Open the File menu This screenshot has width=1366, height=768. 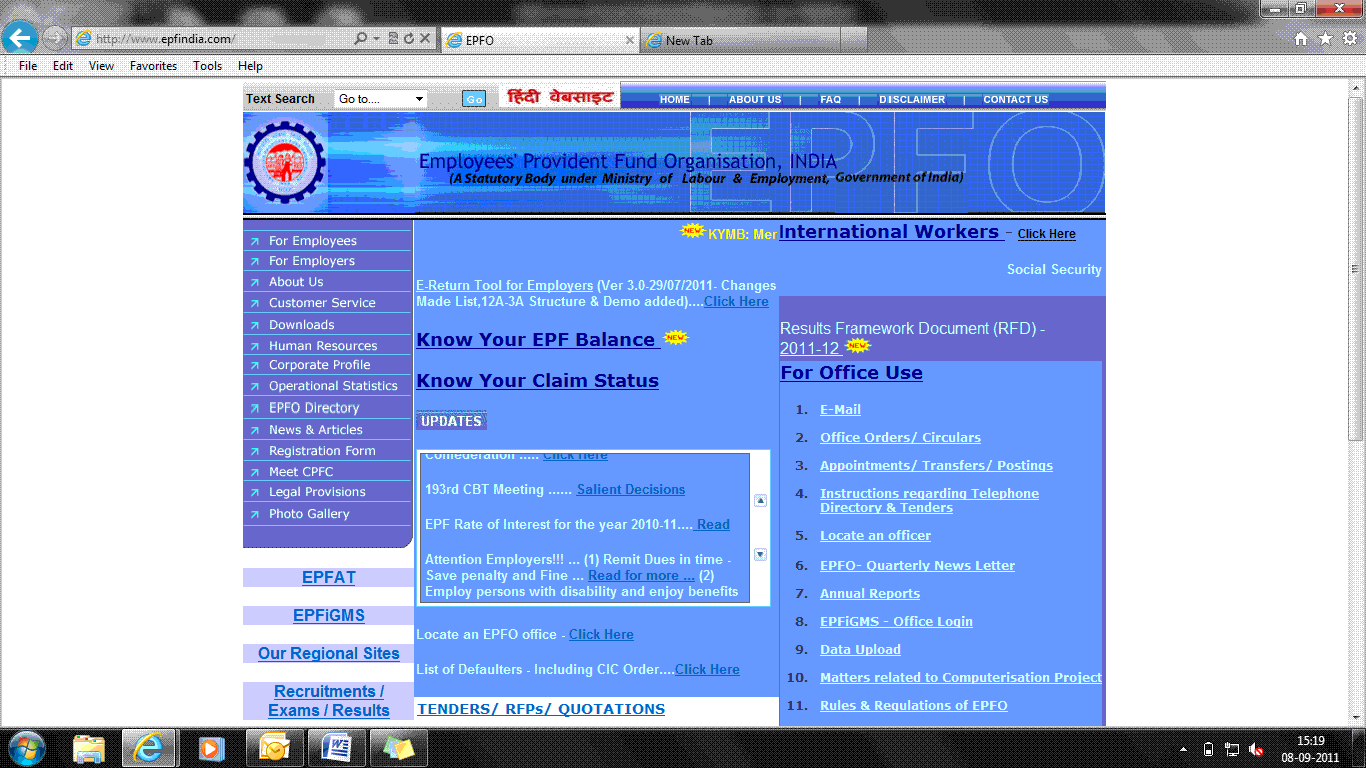[x=28, y=66]
